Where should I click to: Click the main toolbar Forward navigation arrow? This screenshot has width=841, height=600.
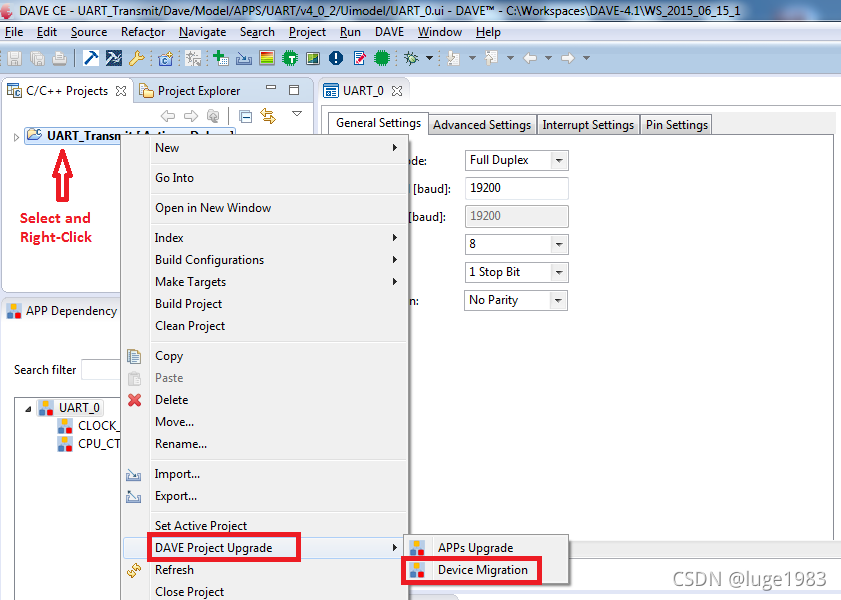[x=567, y=58]
